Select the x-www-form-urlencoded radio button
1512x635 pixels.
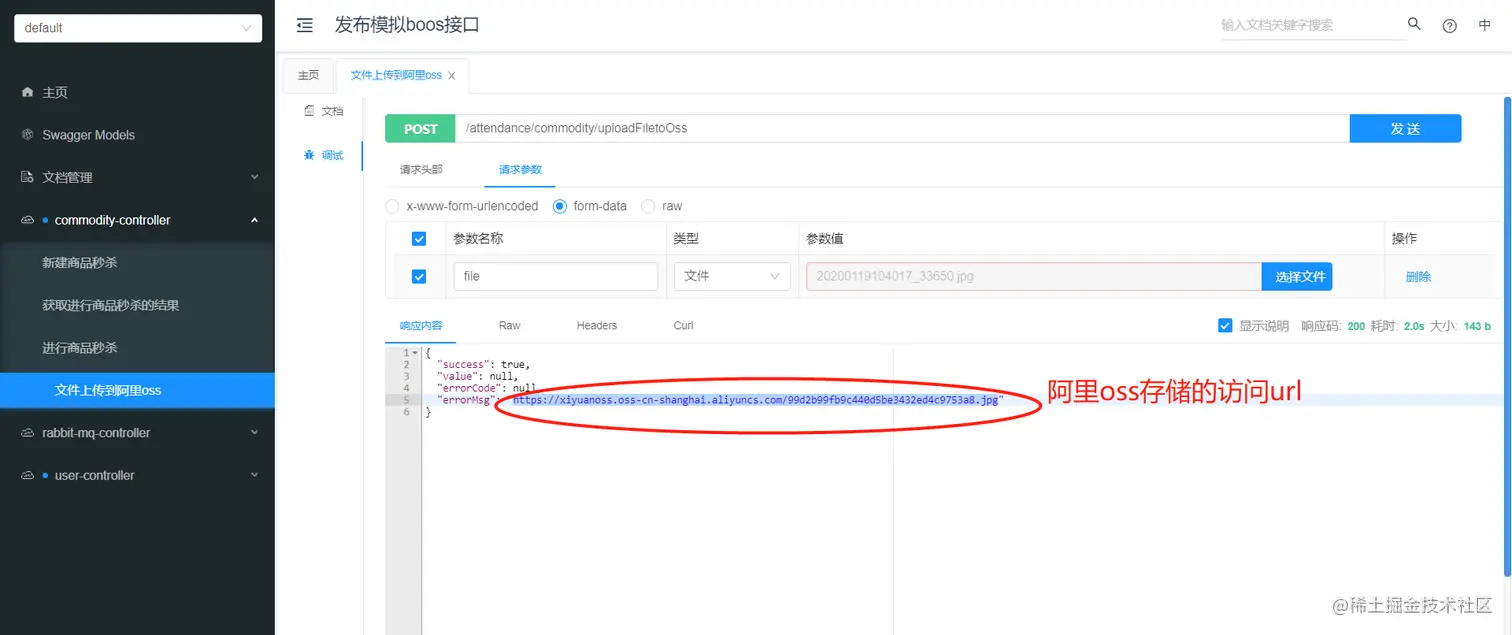[392, 206]
